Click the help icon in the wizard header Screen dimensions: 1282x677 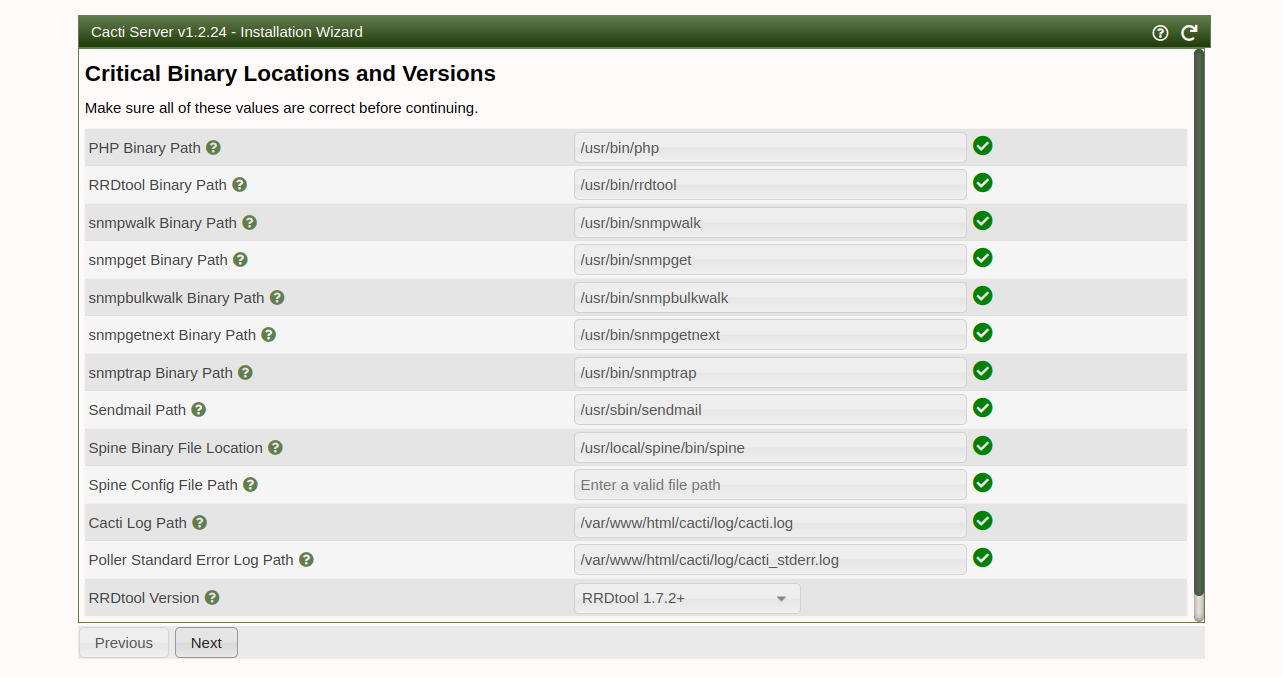pos(1160,32)
